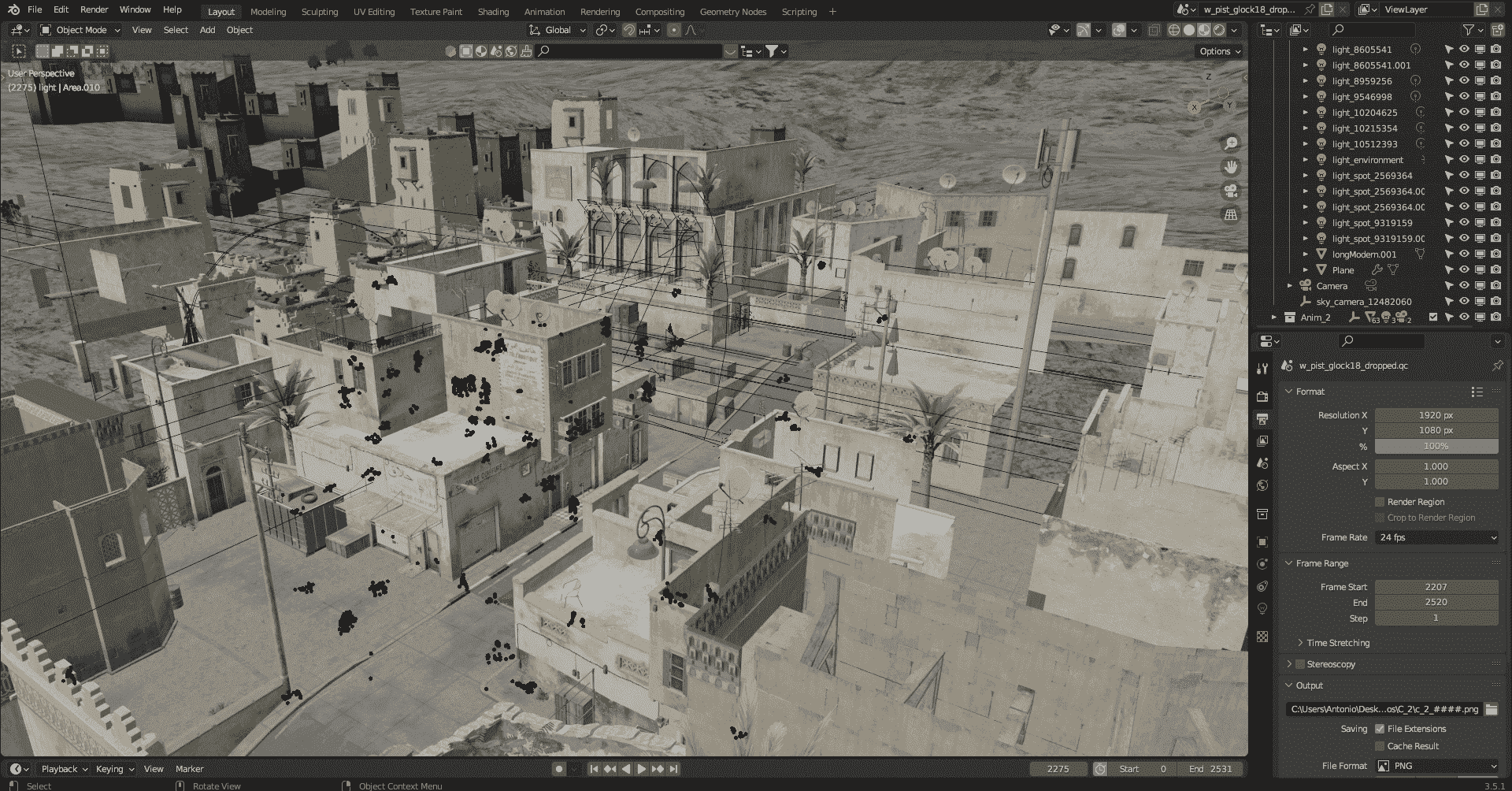Open the Edit menu

coord(61,9)
